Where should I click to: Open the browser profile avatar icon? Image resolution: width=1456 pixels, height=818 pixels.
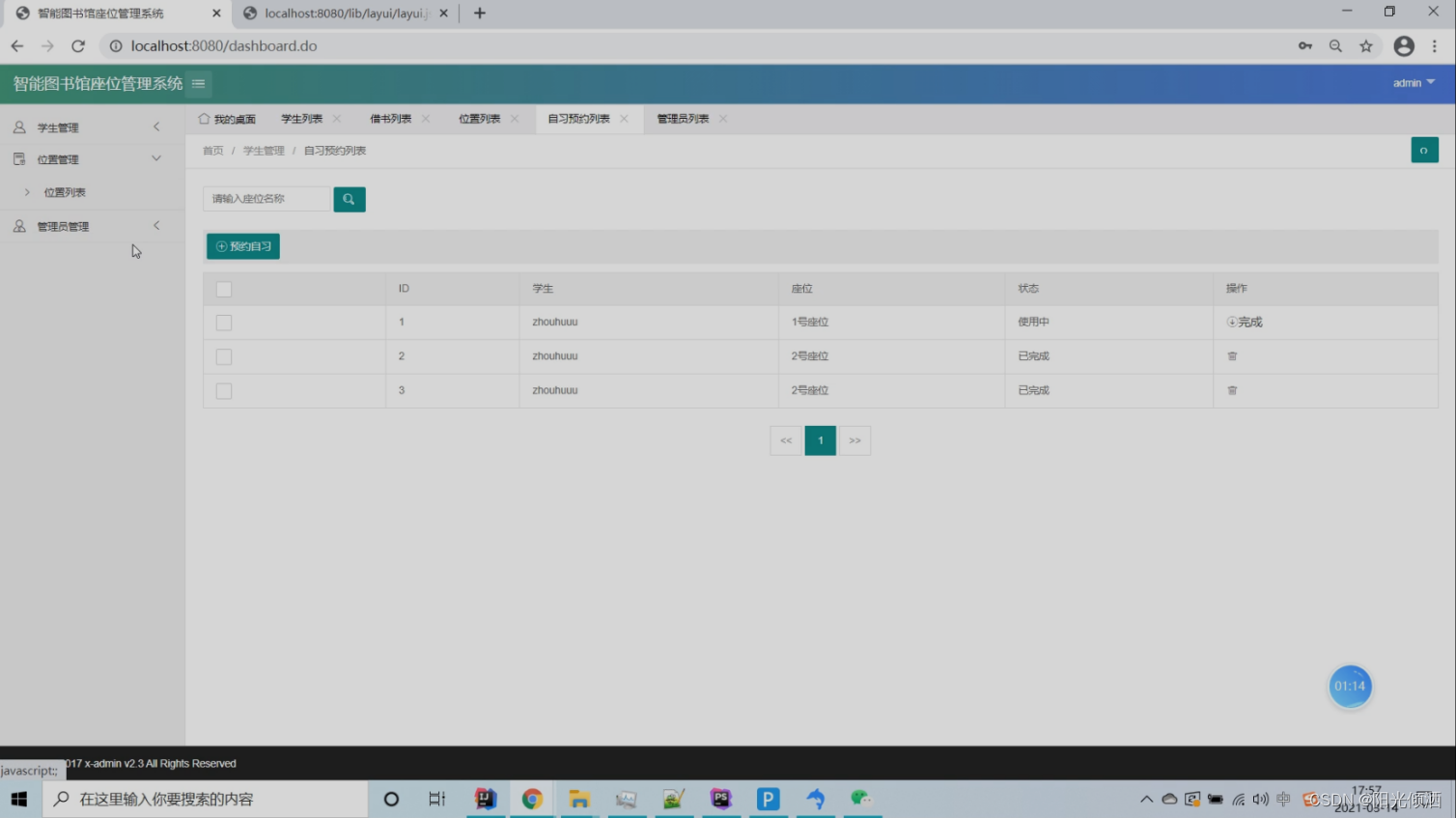pyautogui.click(x=1404, y=45)
